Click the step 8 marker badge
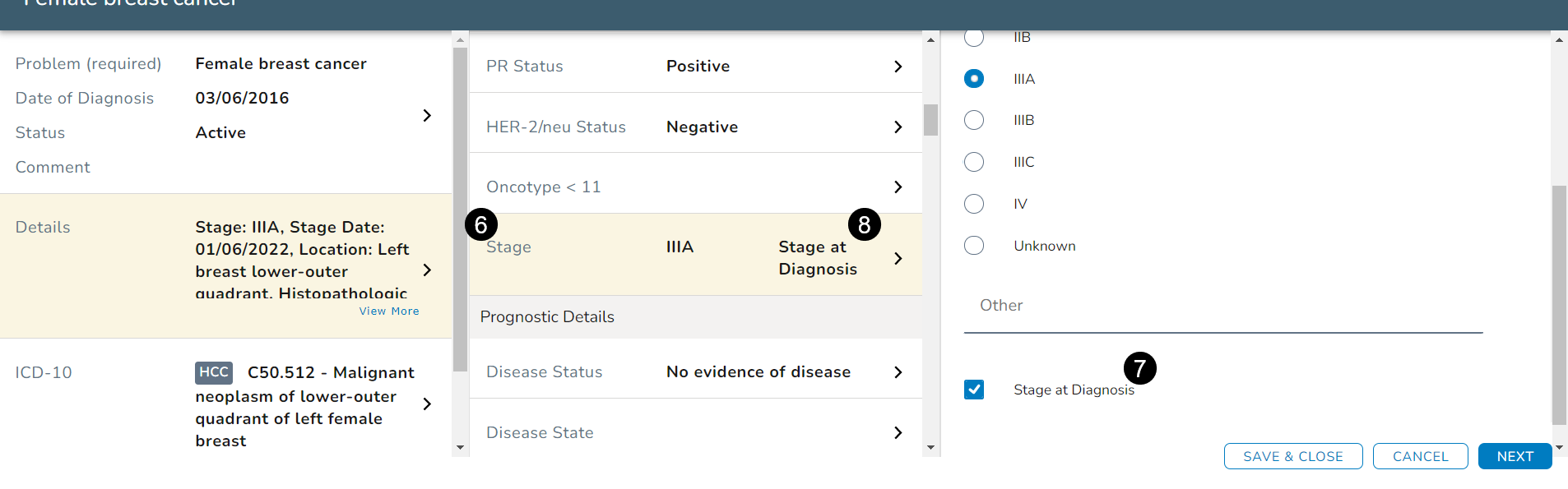This screenshot has height=489, width=1568. click(x=864, y=224)
